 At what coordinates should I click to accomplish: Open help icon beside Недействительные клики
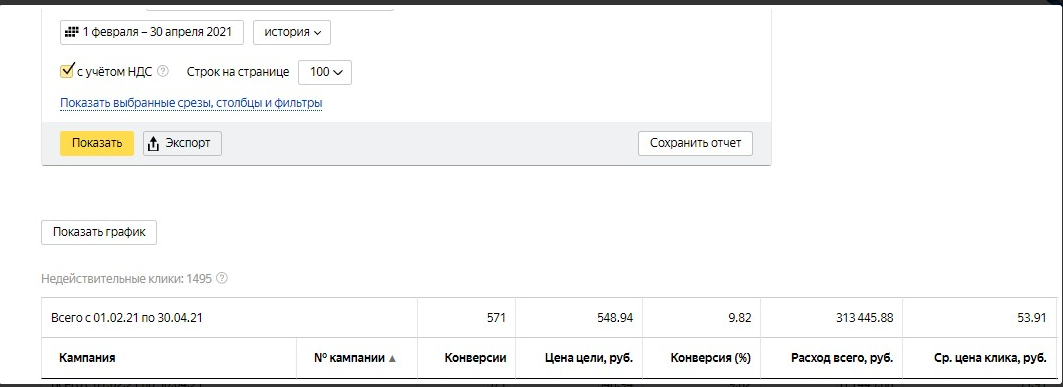(222, 279)
